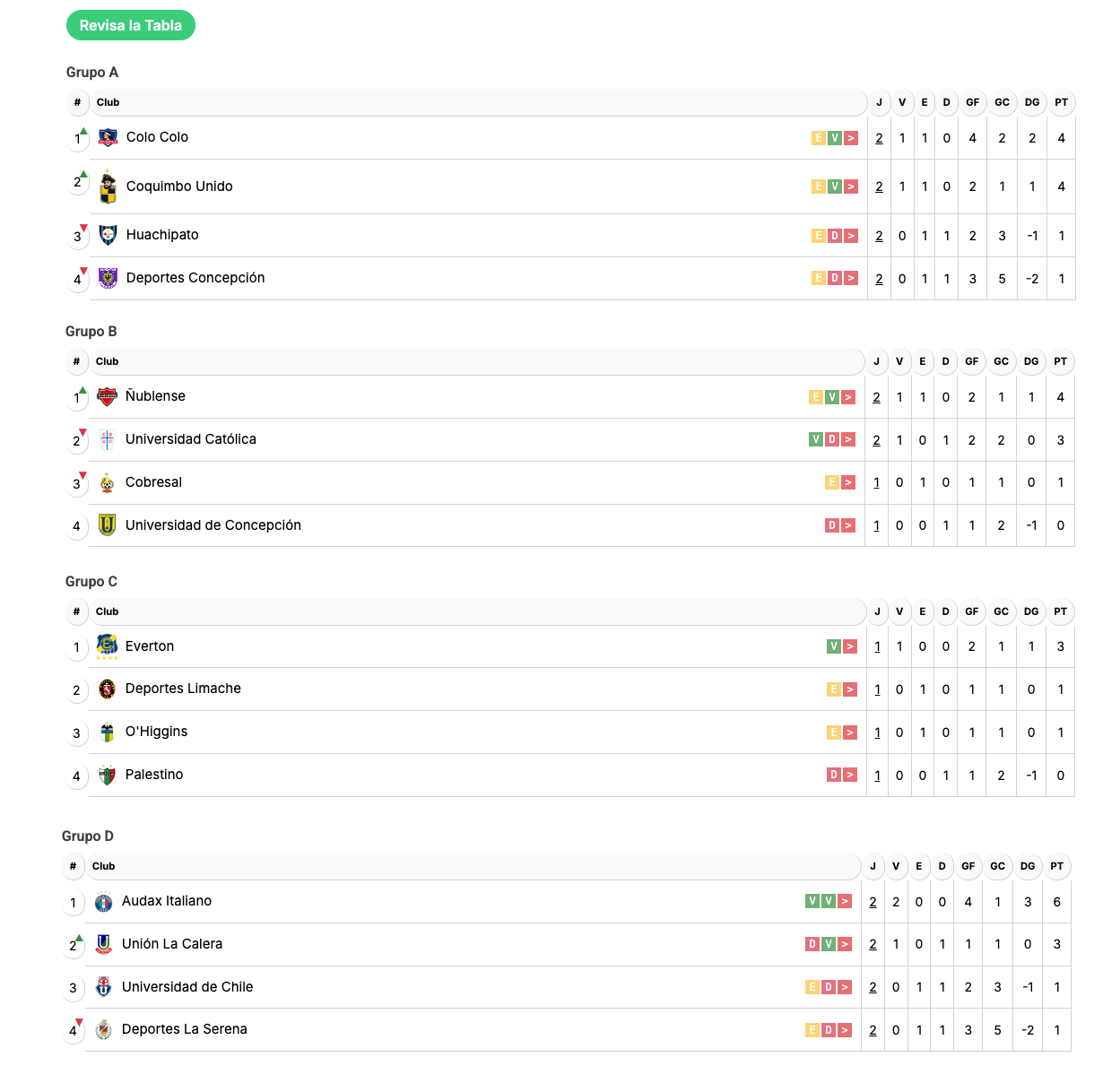Open the Universidad Católica team link
The image size is (1120, 1092).
point(191,439)
